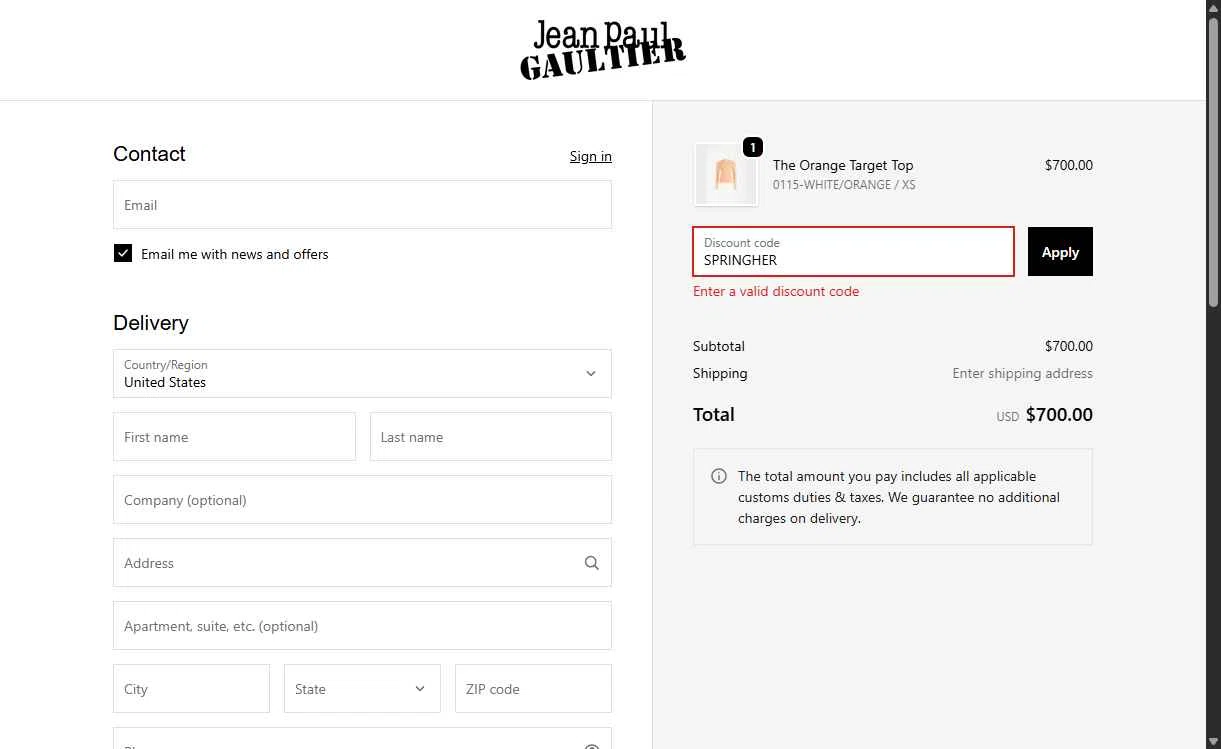The width and height of the screenshot is (1221, 749).
Task: Click 'The Orange Target Top' product name
Action: pos(843,165)
